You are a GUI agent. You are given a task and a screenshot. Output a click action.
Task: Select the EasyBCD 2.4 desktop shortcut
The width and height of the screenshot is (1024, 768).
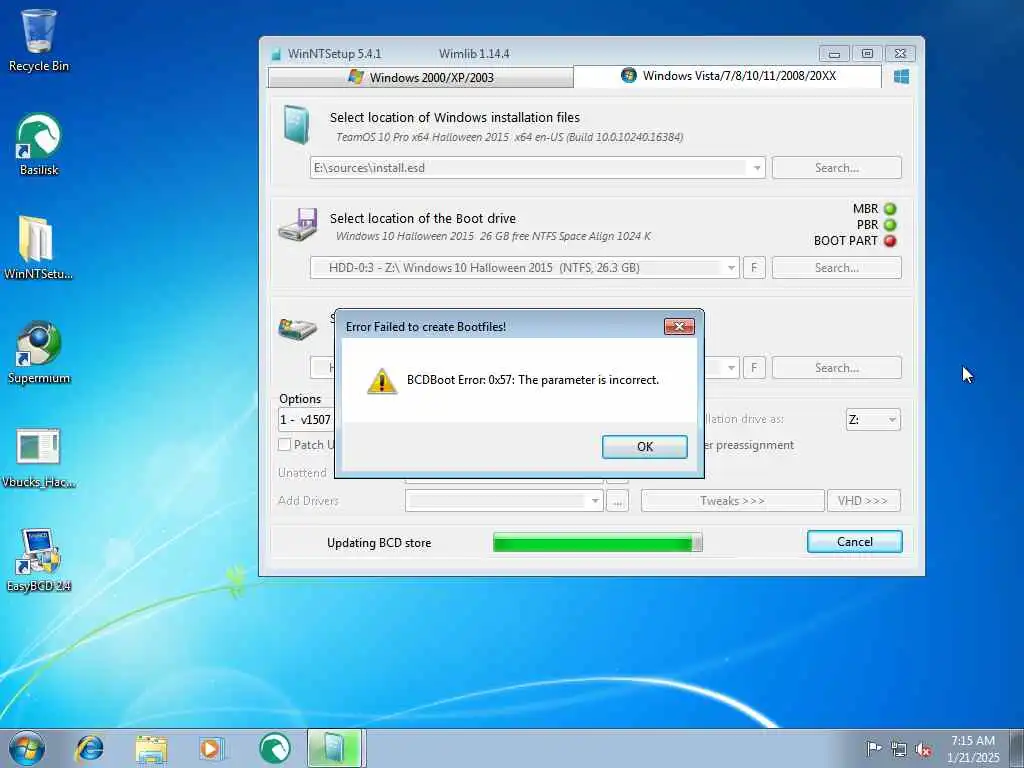pyautogui.click(x=39, y=561)
